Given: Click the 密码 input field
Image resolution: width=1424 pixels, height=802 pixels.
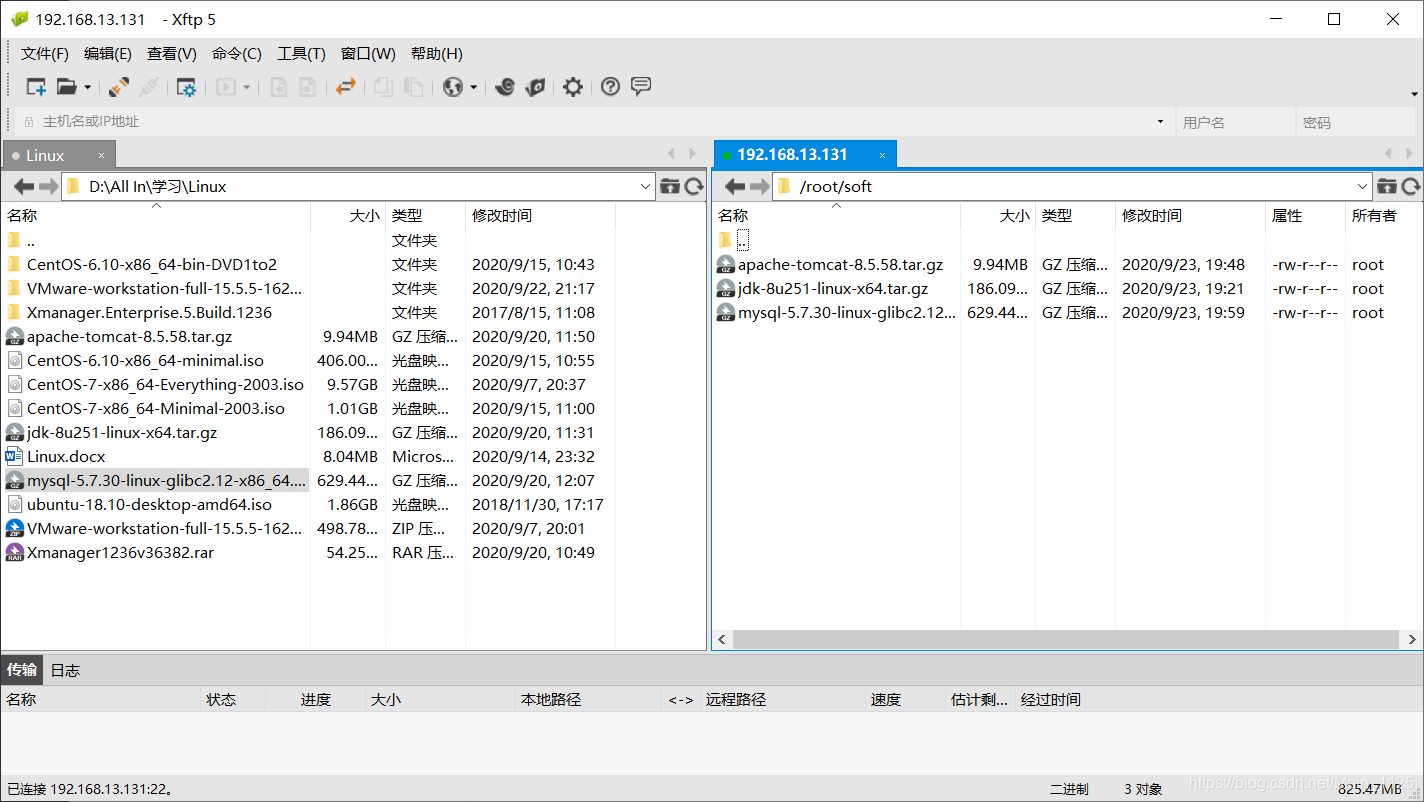Looking at the screenshot, I should click(x=1357, y=122).
